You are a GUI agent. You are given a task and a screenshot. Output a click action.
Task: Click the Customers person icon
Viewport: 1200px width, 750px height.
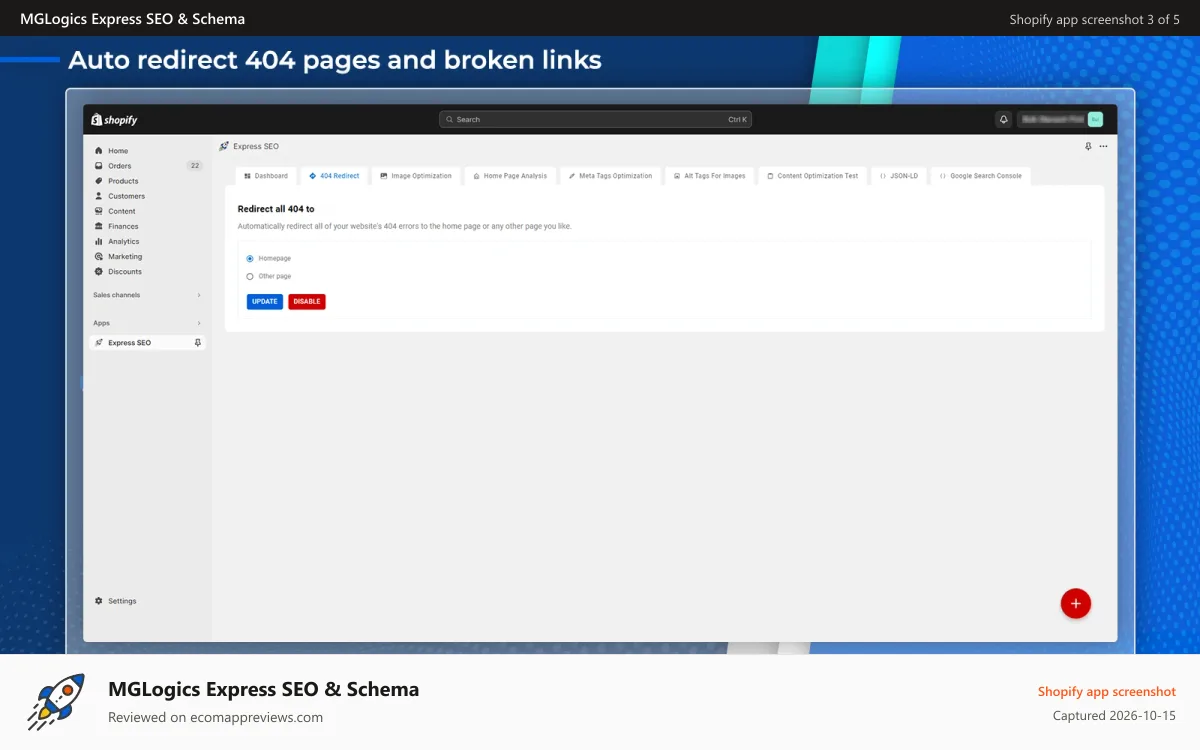[x=99, y=196]
